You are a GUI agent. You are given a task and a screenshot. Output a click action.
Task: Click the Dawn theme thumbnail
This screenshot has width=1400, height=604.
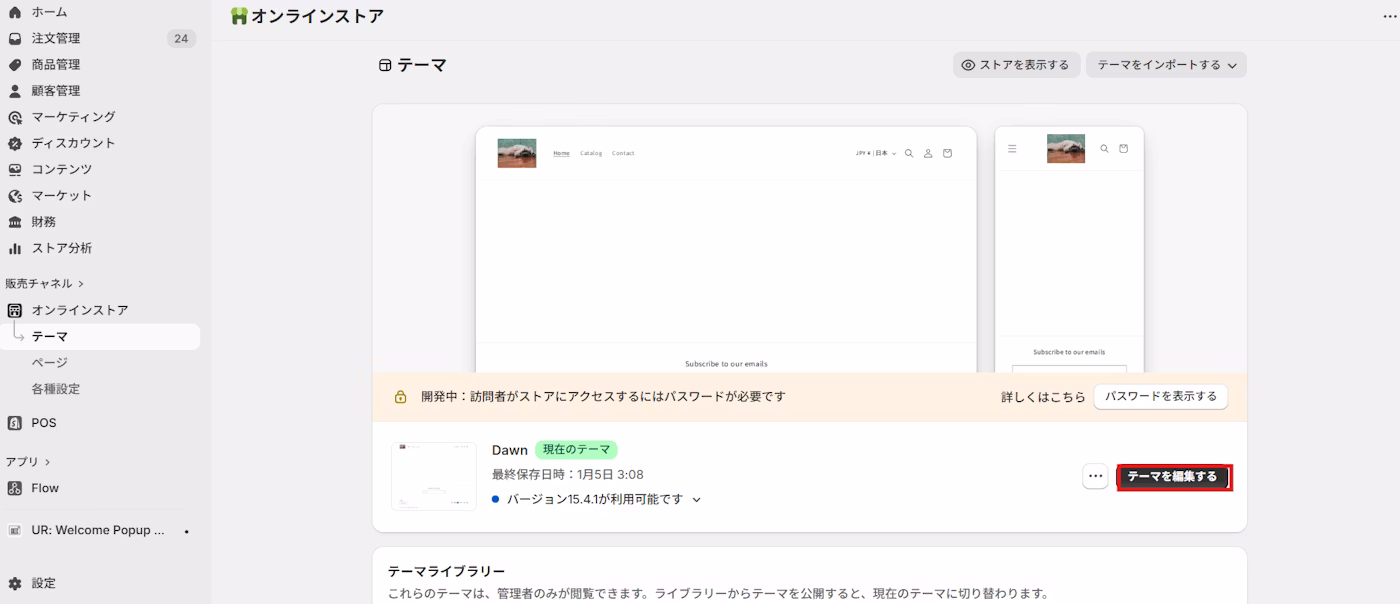coord(434,475)
